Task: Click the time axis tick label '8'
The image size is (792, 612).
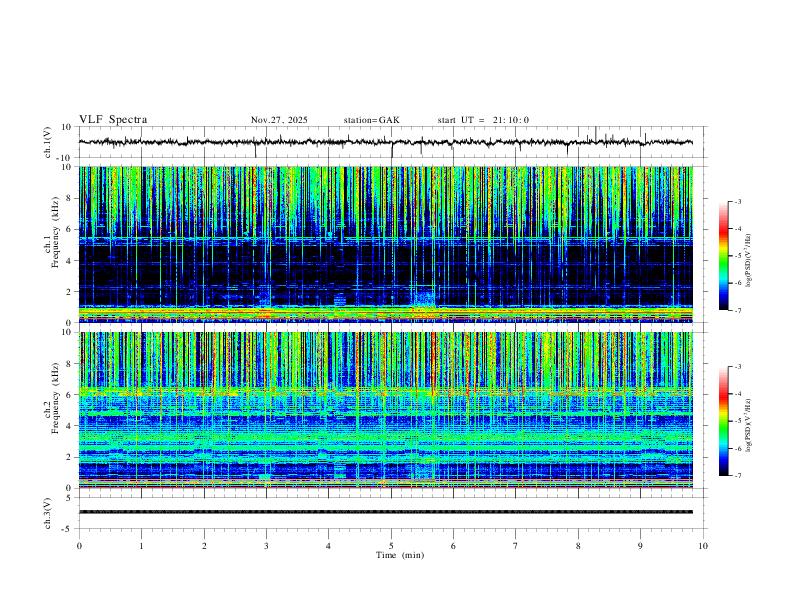Action: [578, 546]
